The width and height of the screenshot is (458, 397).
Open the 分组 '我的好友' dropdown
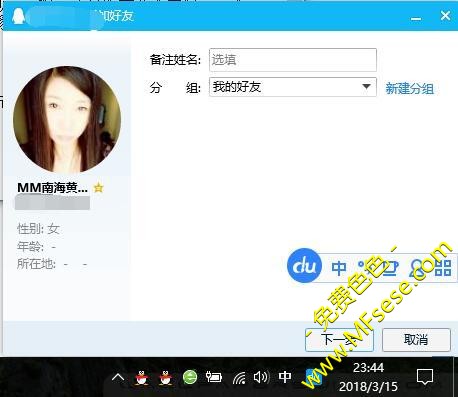(x=293, y=87)
